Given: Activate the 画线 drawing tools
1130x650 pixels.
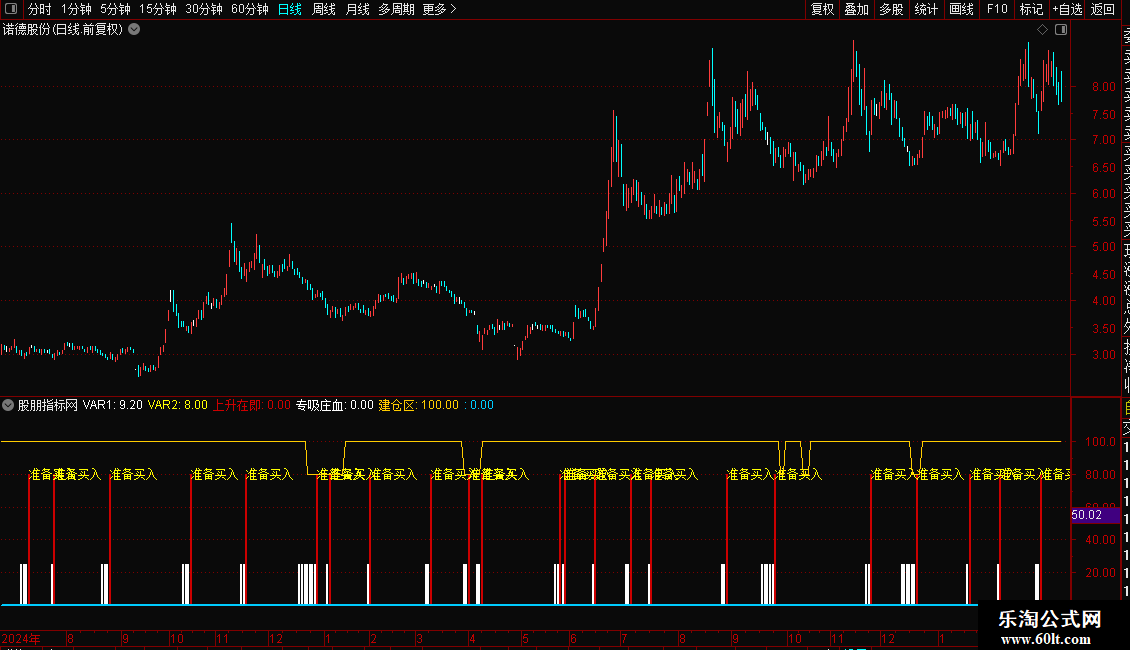Looking at the screenshot, I should tap(961, 9).
